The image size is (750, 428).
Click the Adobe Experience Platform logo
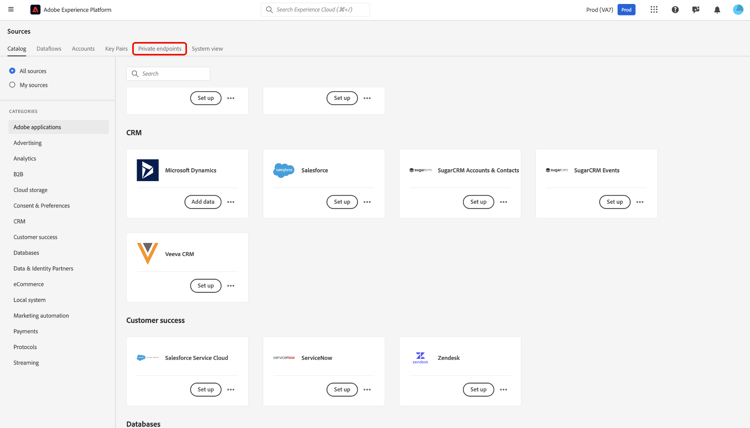35,10
